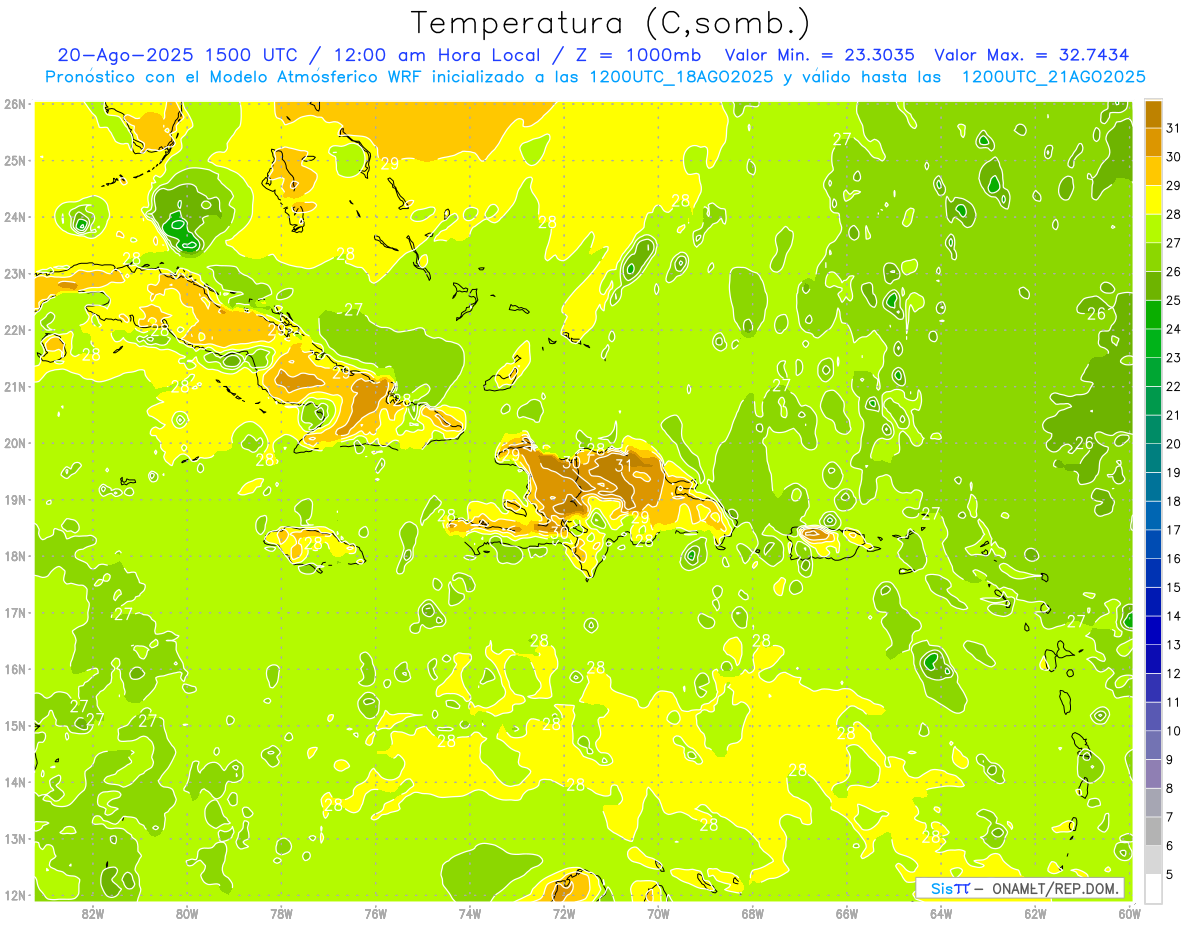This screenshot has width=1200, height=927.
Task: Click the legend scale value 30
Action: click(1174, 157)
